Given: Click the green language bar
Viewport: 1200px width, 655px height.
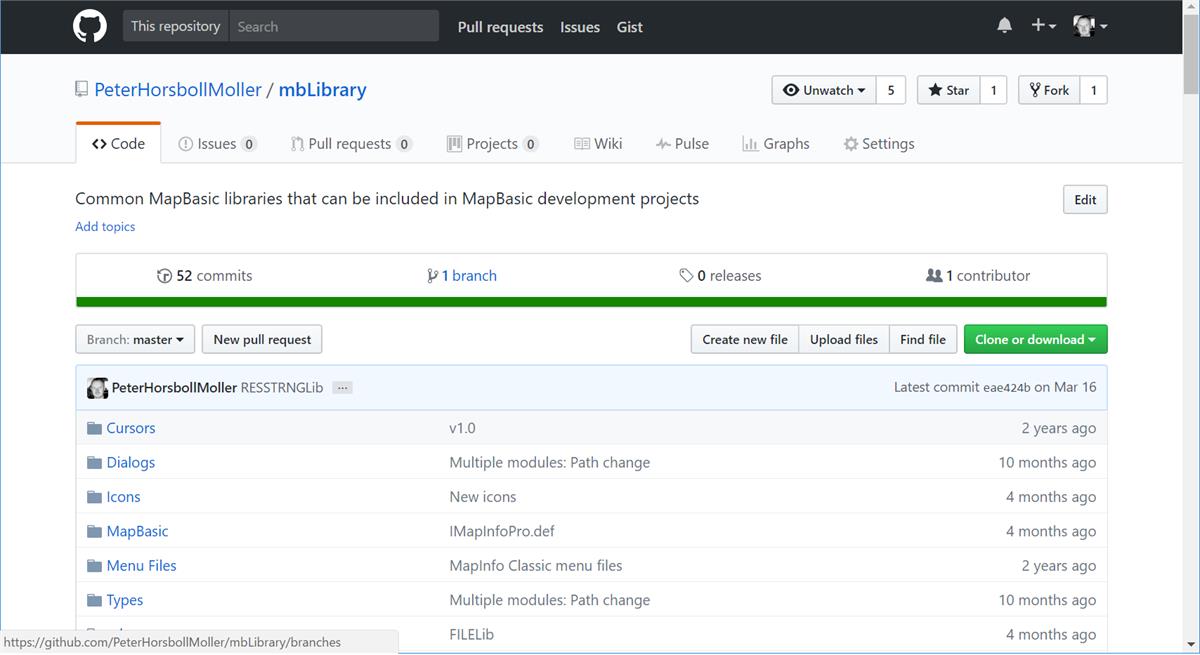Looking at the screenshot, I should click(x=591, y=302).
